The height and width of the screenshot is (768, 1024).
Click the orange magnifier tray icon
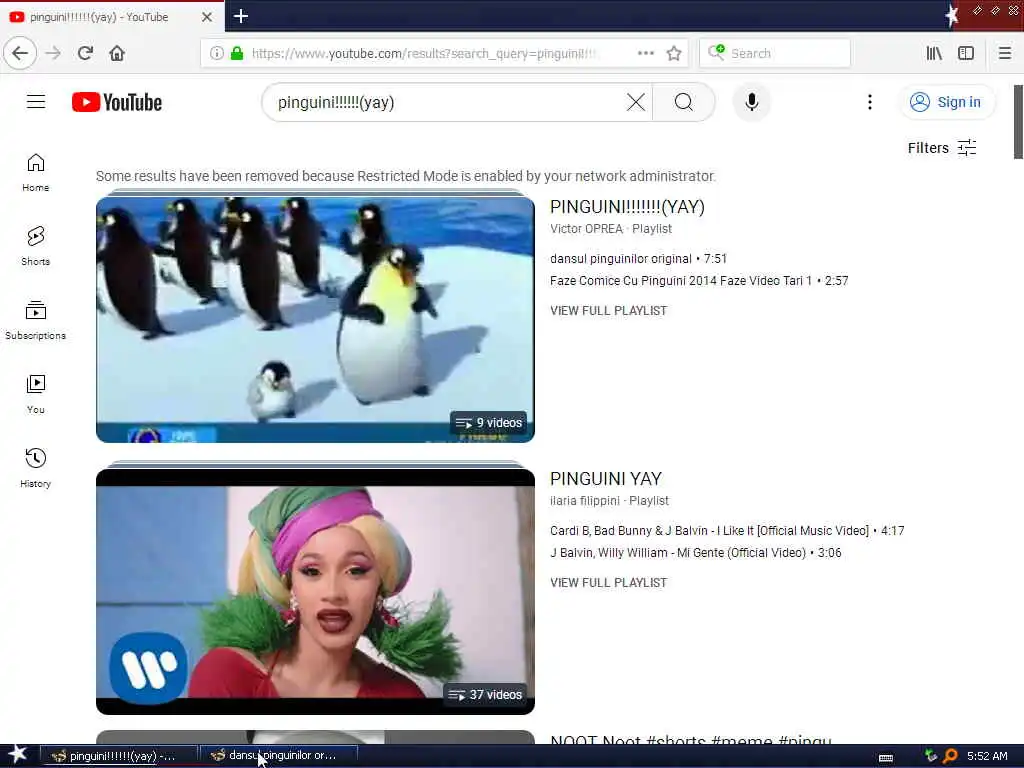pos(950,756)
